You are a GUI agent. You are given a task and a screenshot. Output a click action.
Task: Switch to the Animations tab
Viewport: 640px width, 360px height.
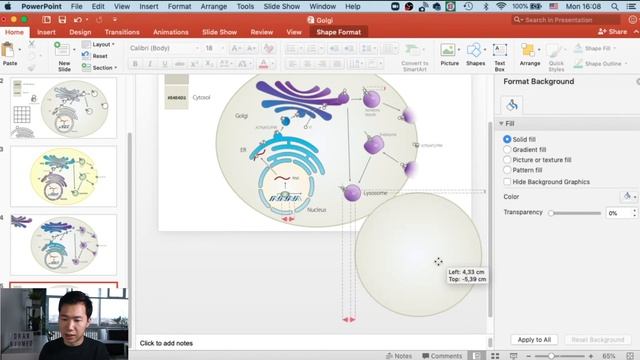171,32
